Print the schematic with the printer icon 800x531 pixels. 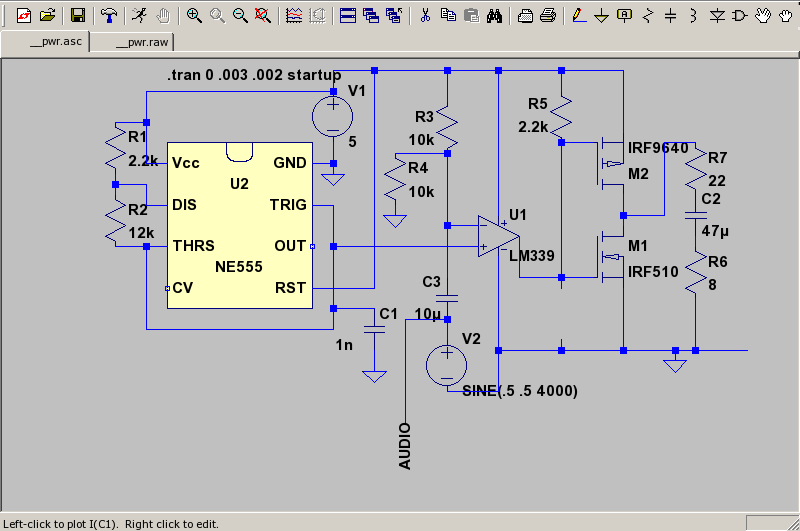[548, 16]
